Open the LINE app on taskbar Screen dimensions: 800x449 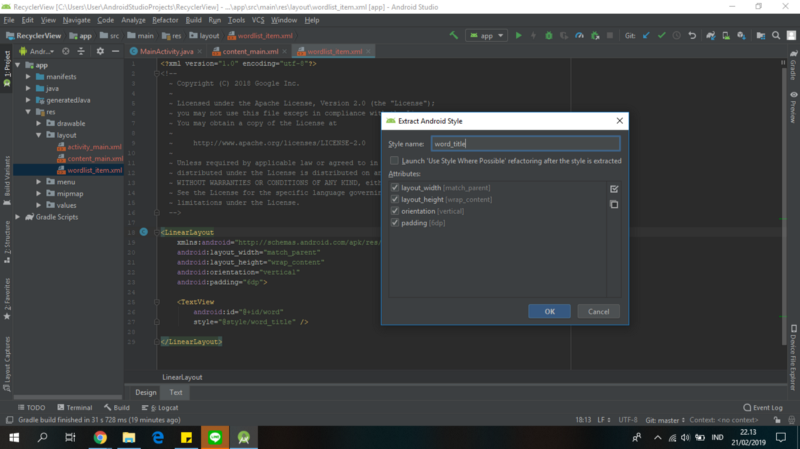click(215, 437)
